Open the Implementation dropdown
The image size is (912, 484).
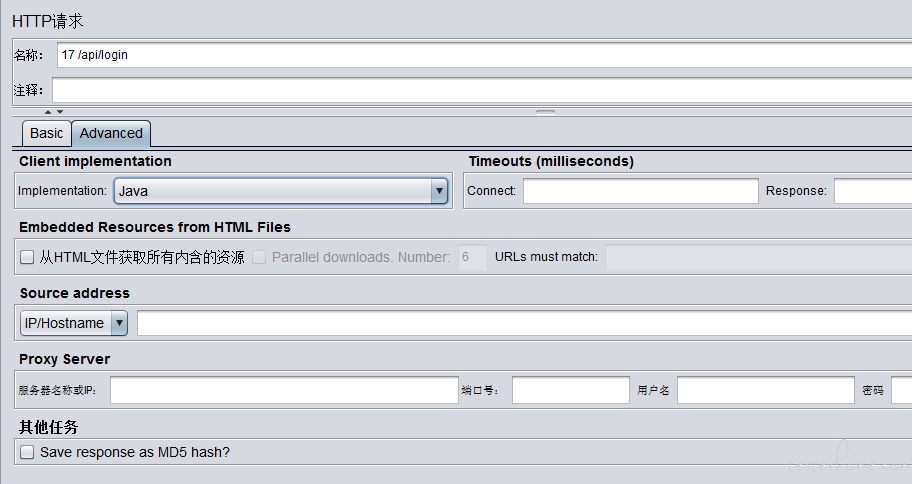click(438, 191)
